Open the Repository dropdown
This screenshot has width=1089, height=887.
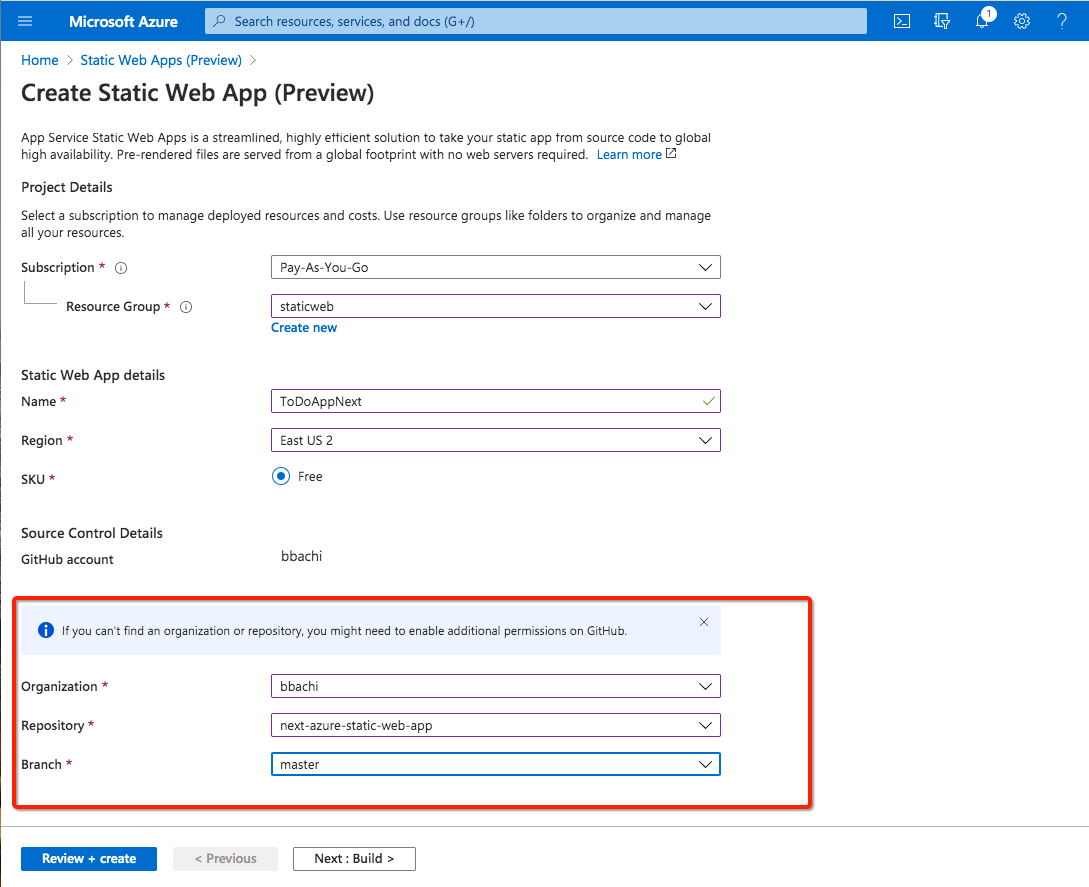tap(496, 725)
